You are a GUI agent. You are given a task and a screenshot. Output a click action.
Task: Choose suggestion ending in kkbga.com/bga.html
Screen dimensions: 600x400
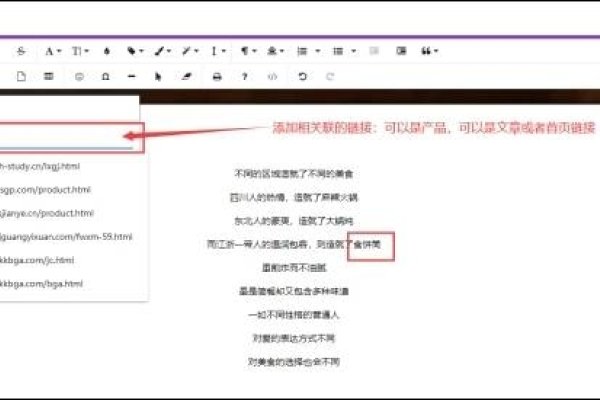pyautogui.click(x=41, y=284)
